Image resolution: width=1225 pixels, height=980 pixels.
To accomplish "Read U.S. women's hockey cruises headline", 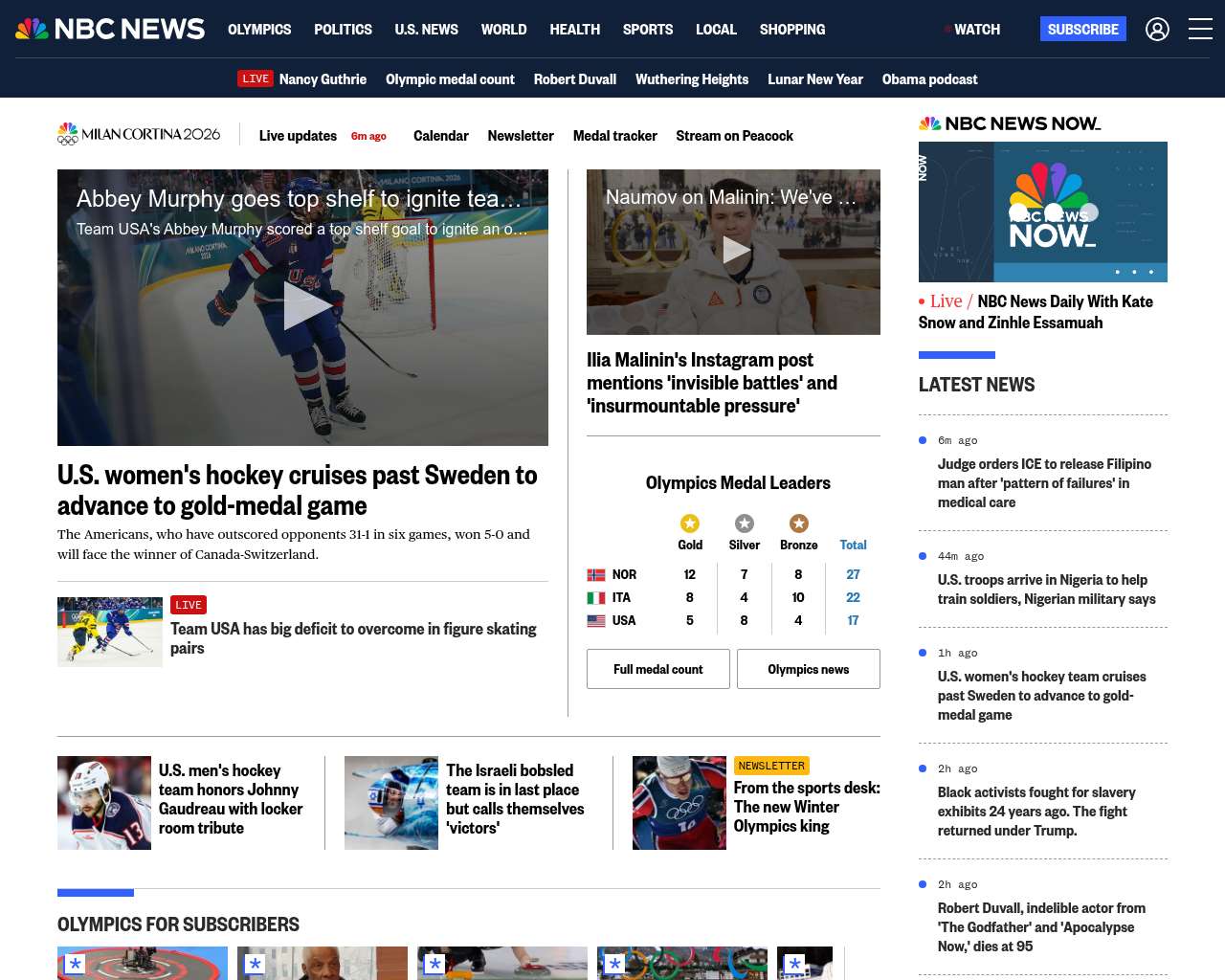I will click(x=298, y=490).
